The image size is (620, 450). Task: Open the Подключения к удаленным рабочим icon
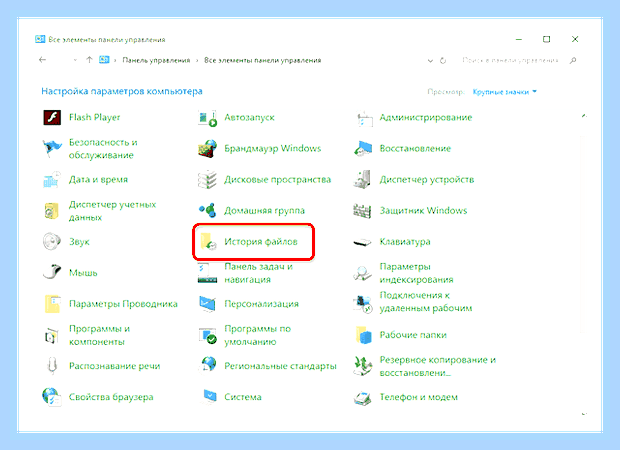point(363,304)
